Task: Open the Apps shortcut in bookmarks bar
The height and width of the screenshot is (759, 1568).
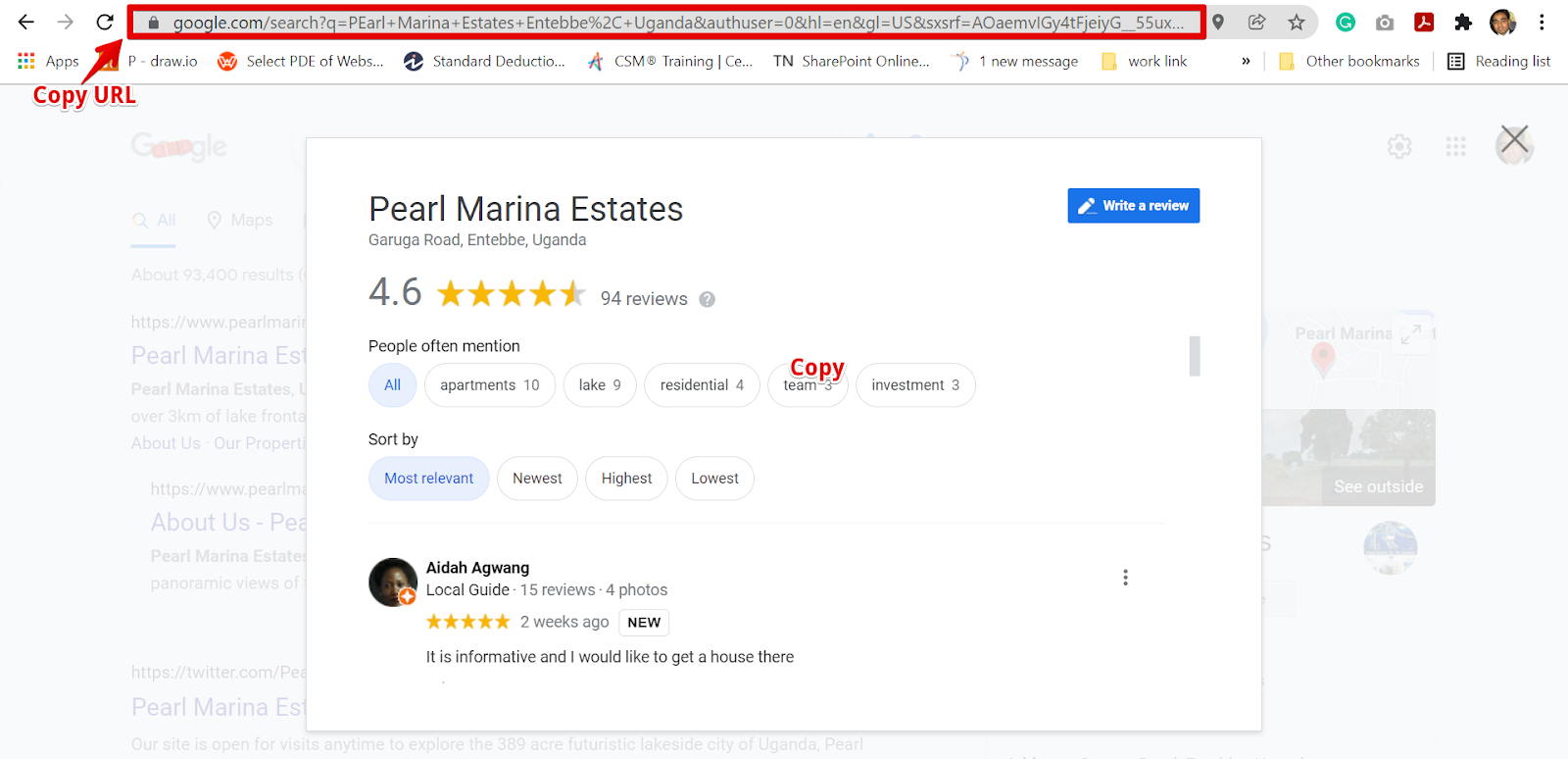Action: pyautogui.click(x=48, y=61)
